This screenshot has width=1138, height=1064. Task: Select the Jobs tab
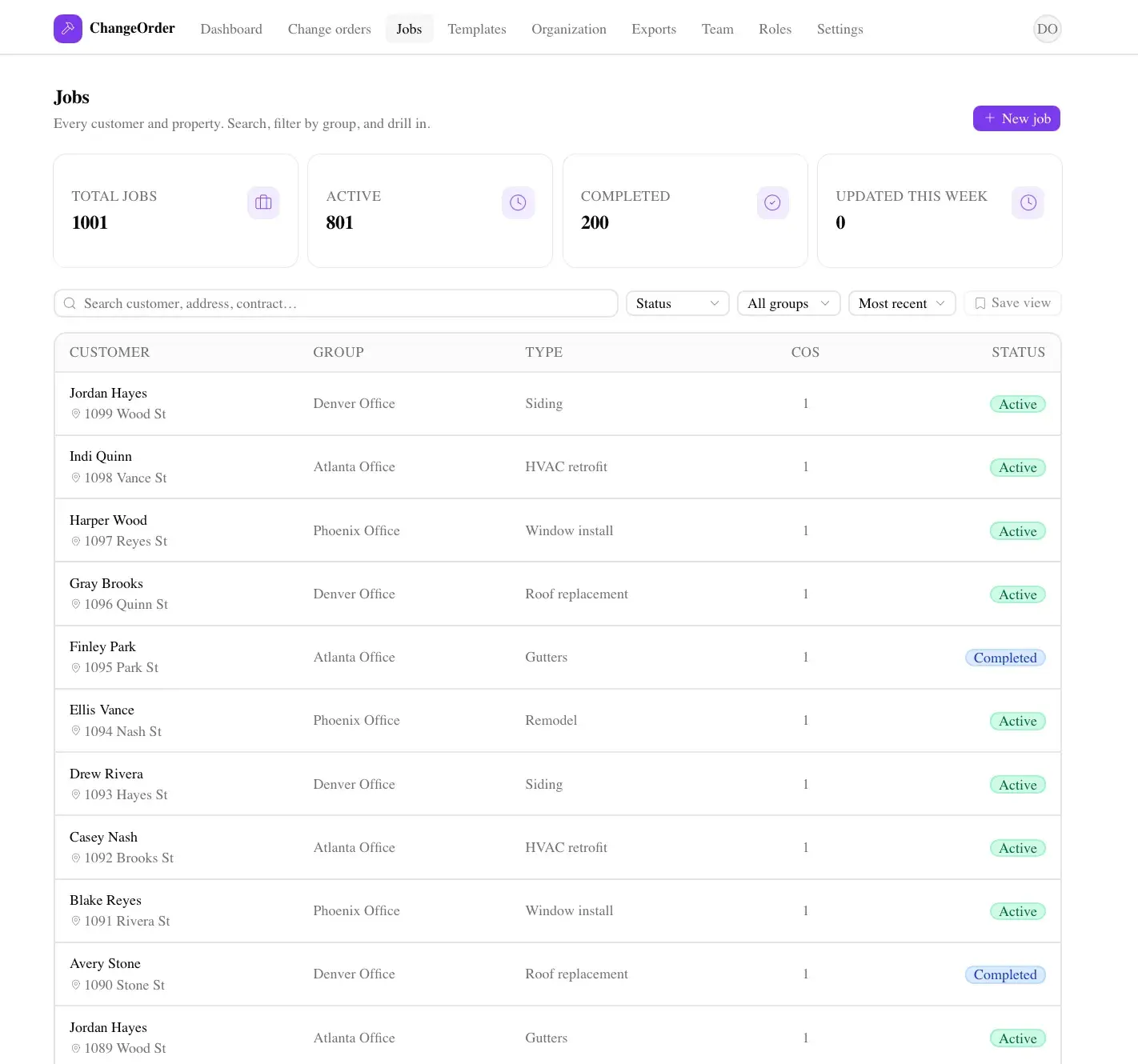click(409, 29)
